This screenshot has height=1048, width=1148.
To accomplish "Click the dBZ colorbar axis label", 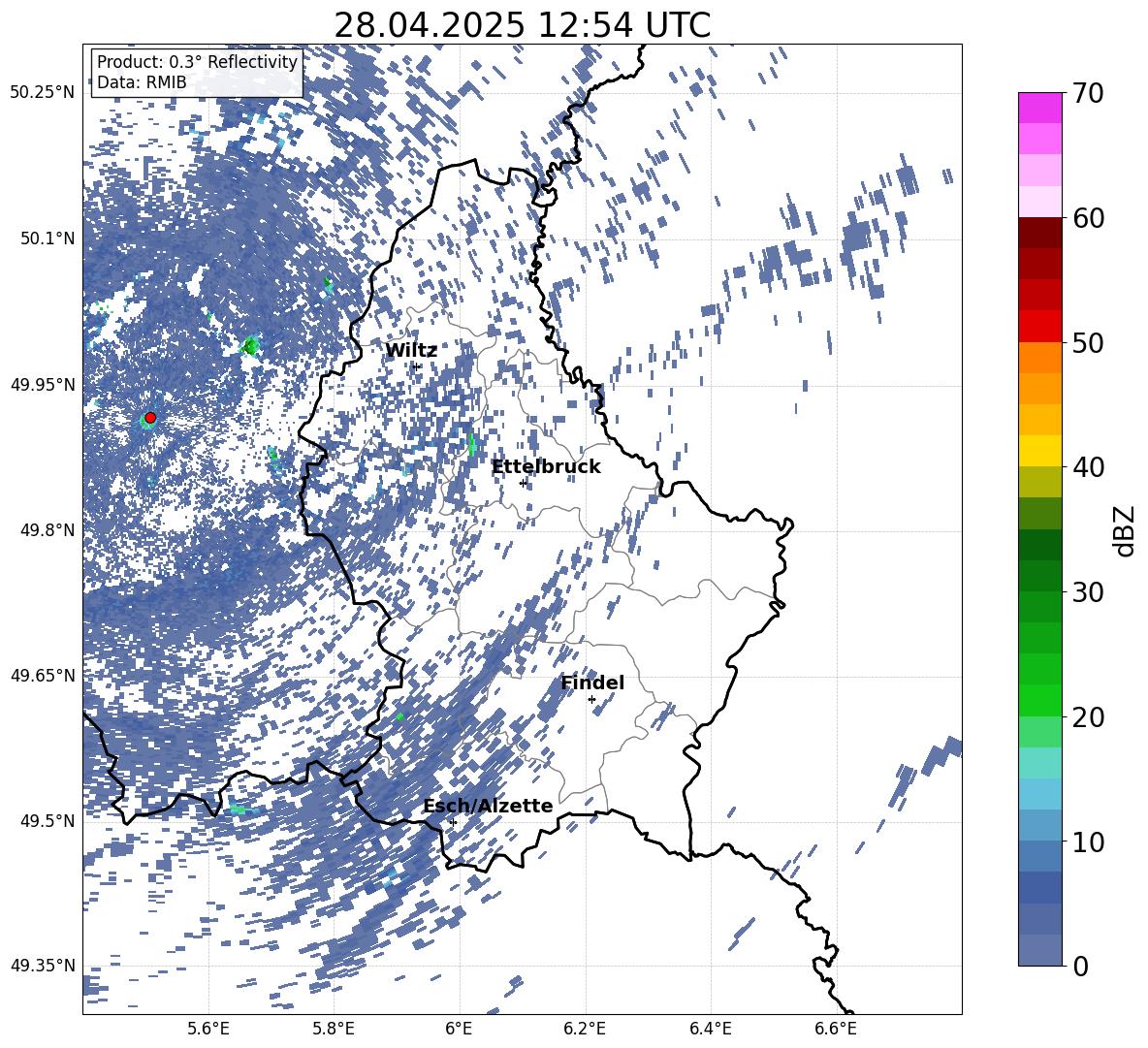I will 1126,530.
